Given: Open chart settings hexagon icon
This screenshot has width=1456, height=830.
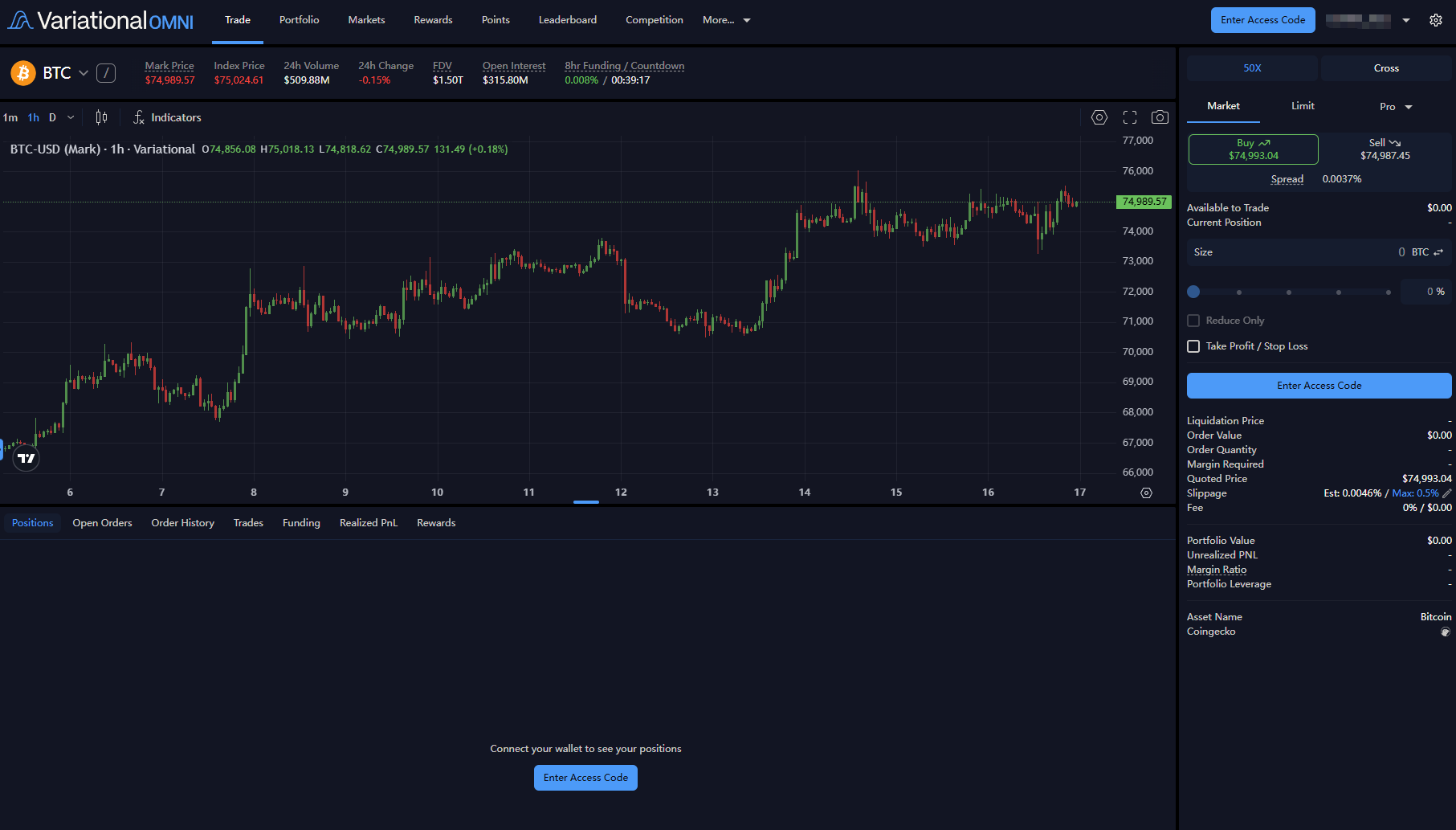Looking at the screenshot, I should (1099, 117).
